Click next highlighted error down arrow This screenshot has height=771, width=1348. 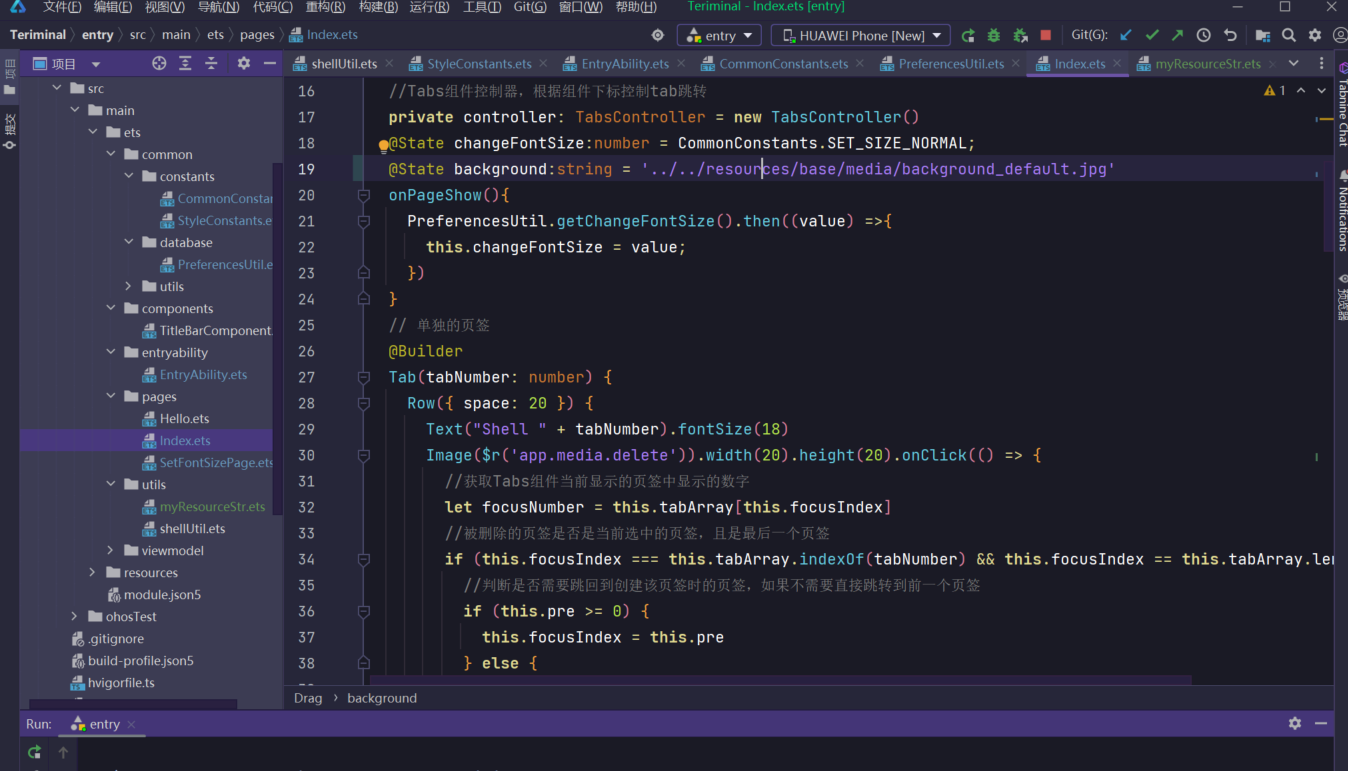[x=1320, y=91]
